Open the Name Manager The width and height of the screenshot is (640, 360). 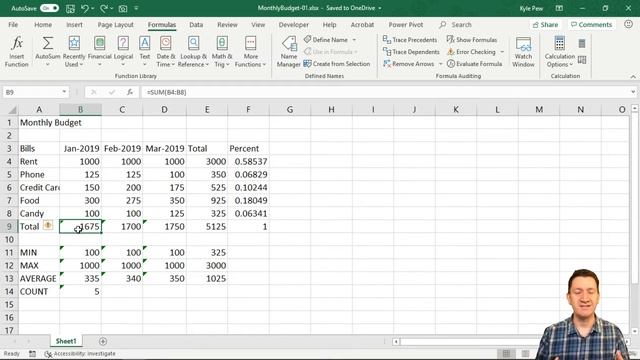click(289, 51)
